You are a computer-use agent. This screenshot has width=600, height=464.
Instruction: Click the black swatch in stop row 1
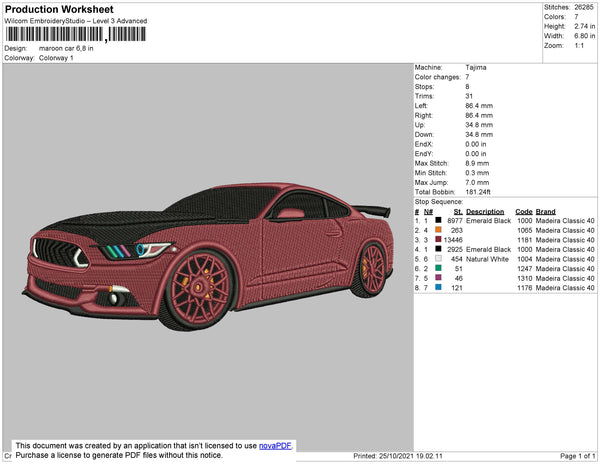pos(439,220)
